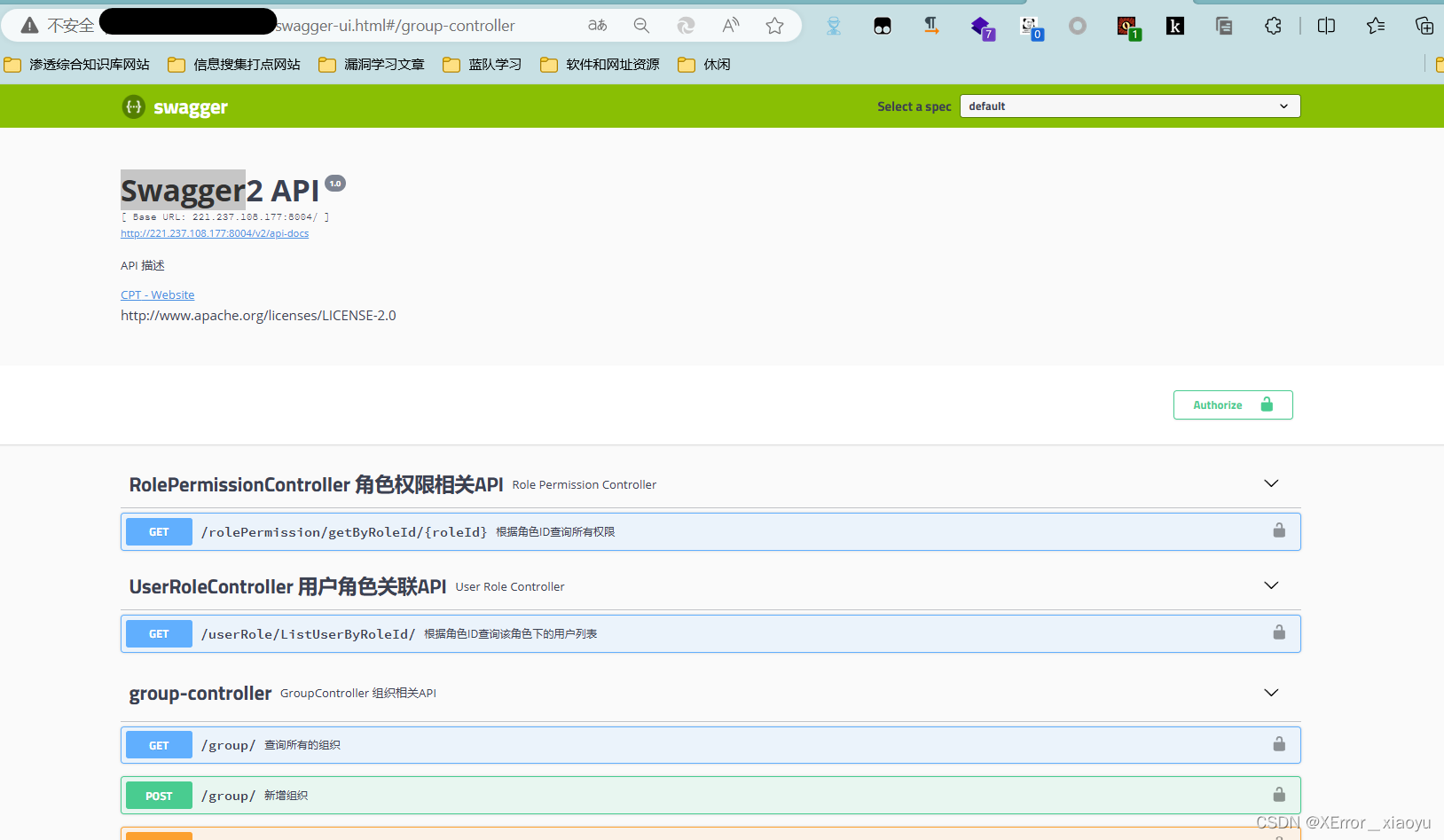The image size is (1444, 840).
Task: Open the Collections icon in toolbar
Action: (x=1374, y=26)
